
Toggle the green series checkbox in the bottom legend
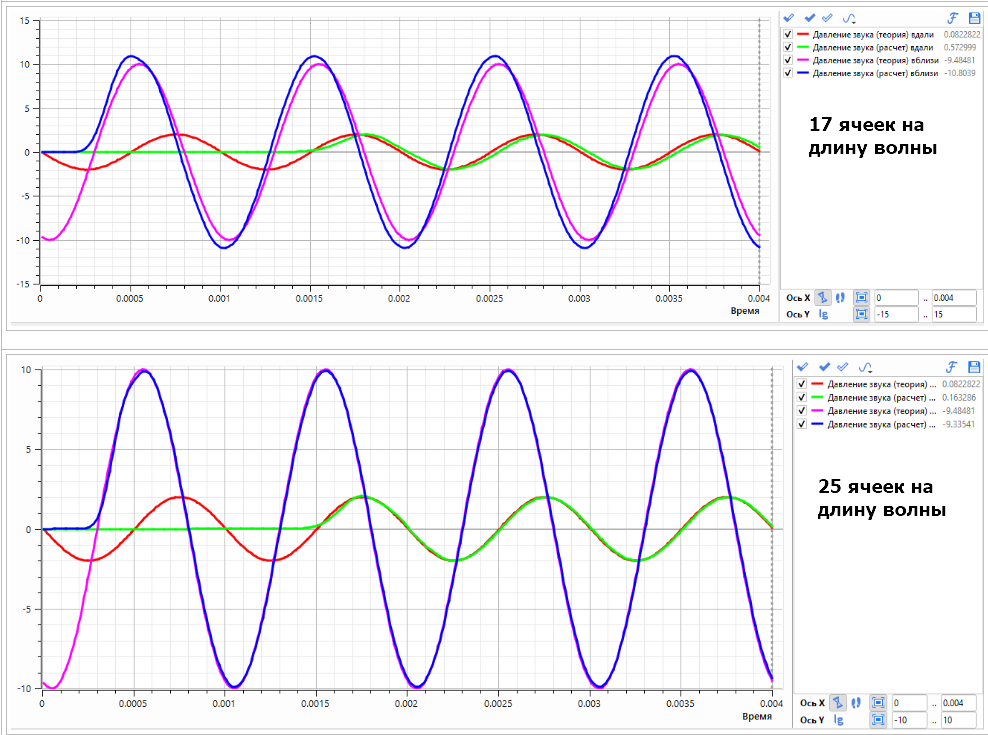[x=801, y=398]
